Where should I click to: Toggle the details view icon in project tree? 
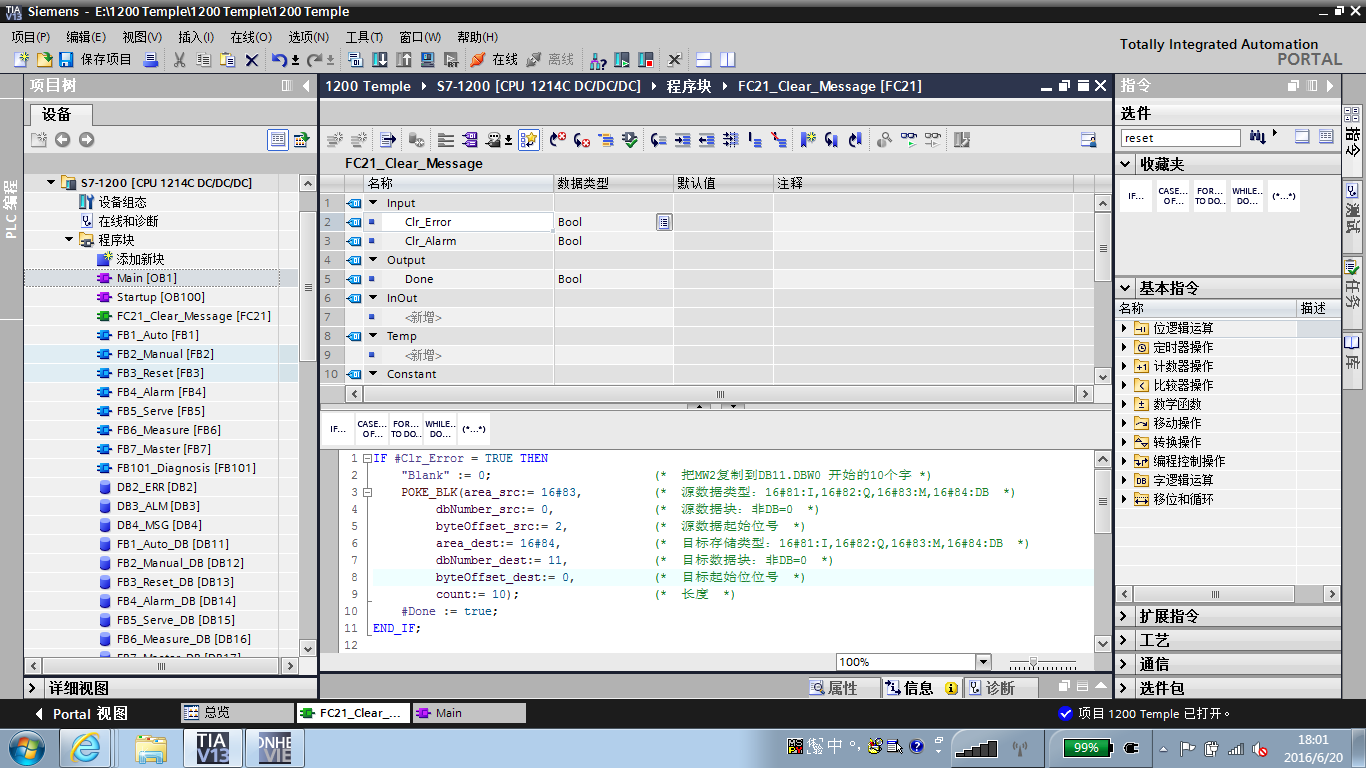(278, 140)
